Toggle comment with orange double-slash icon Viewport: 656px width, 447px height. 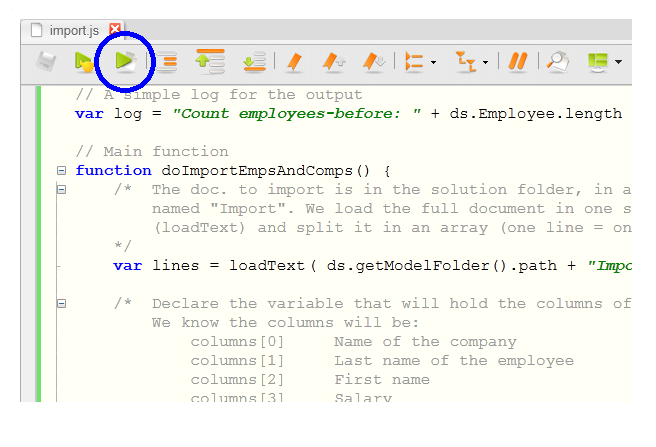click(518, 62)
